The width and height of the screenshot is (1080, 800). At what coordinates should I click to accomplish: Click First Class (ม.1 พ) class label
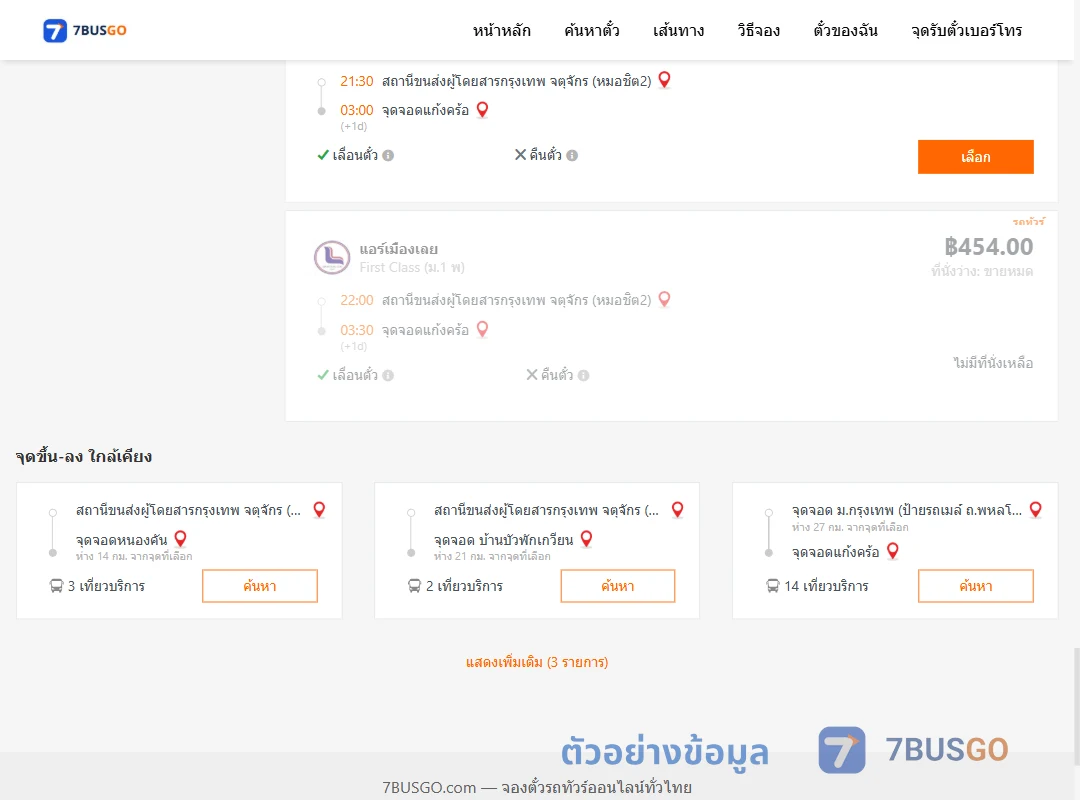(412, 267)
